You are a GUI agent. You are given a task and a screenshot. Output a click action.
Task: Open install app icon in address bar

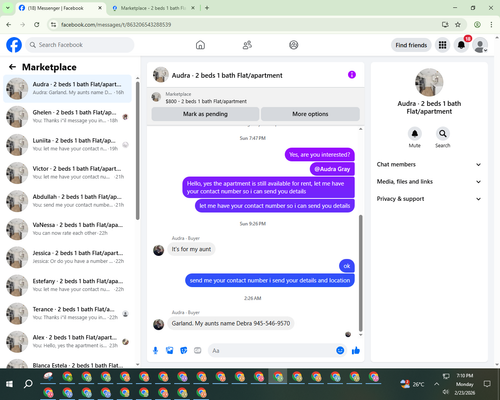445,25
